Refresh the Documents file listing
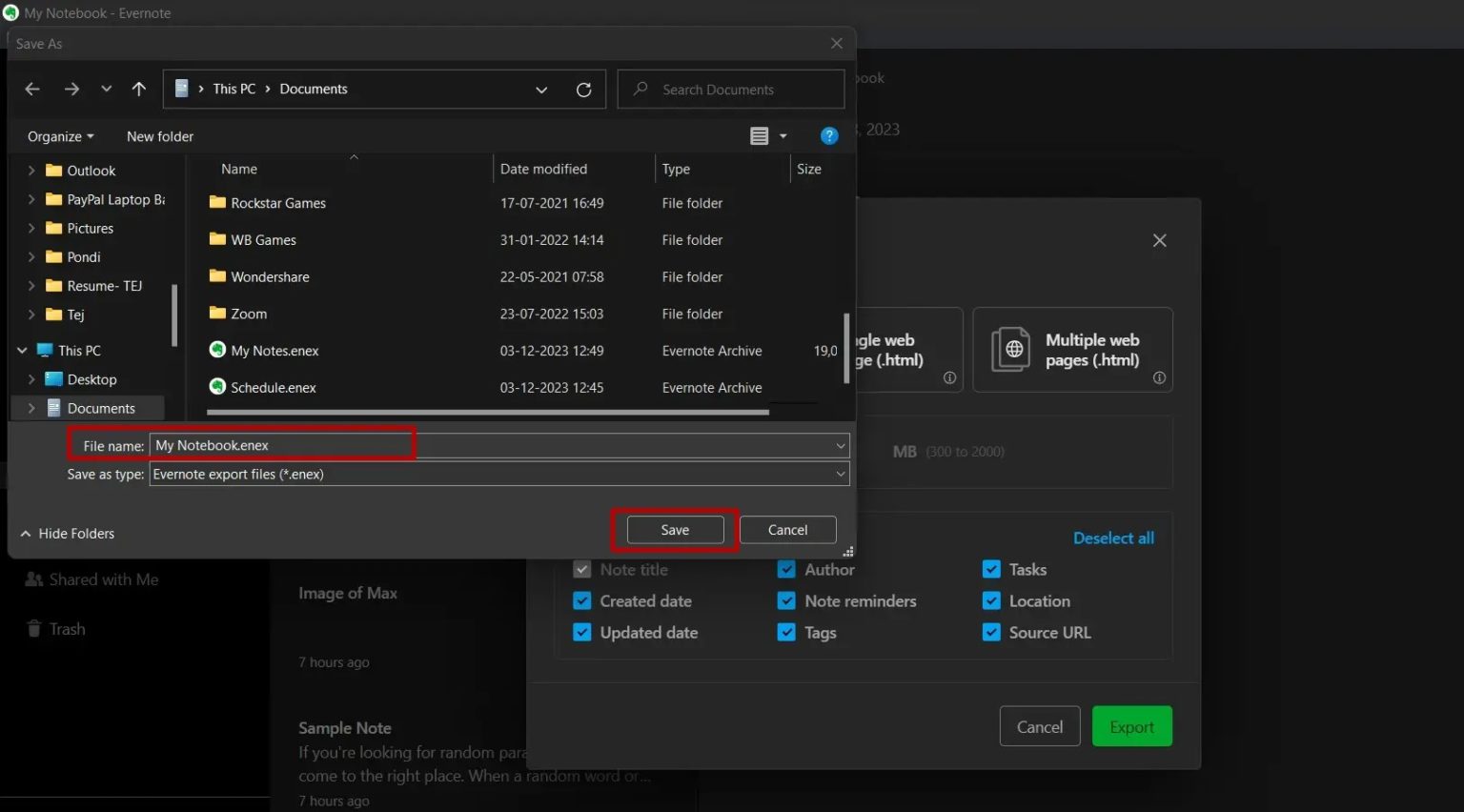This screenshot has width=1464, height=812. click(x=584, y=89)
